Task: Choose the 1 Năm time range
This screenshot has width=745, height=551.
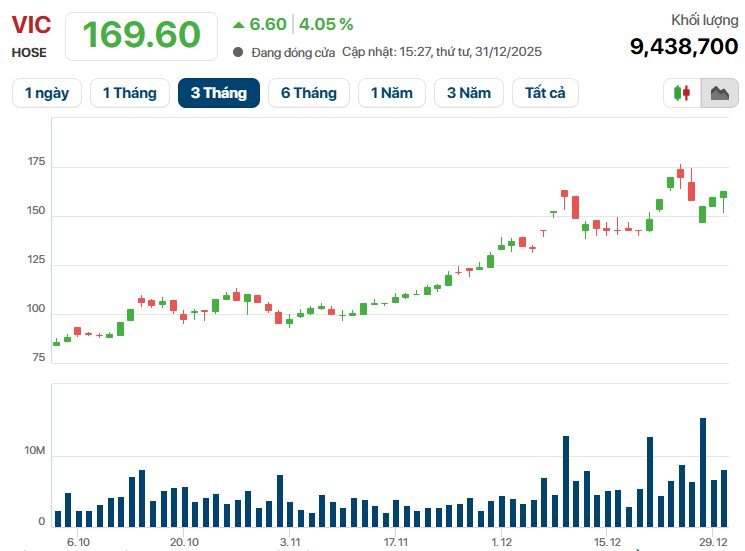Action: click(x=391, y=93)
